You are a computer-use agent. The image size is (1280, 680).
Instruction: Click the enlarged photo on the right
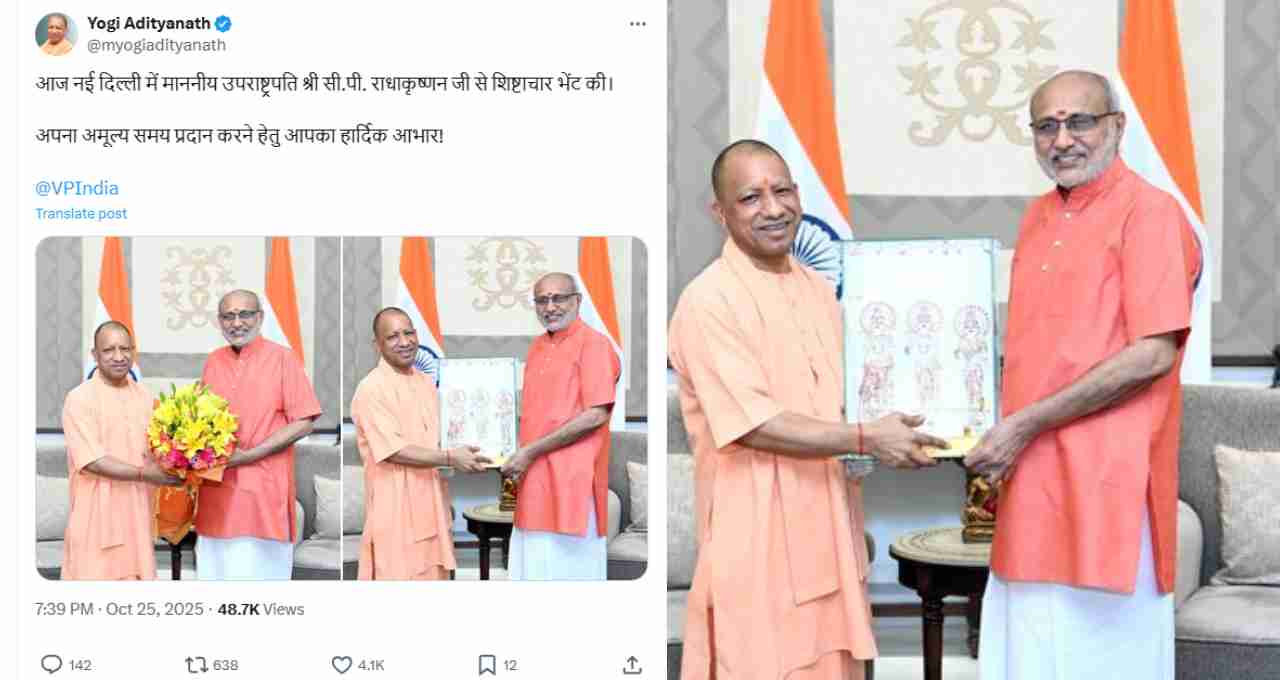click(973, 340)
